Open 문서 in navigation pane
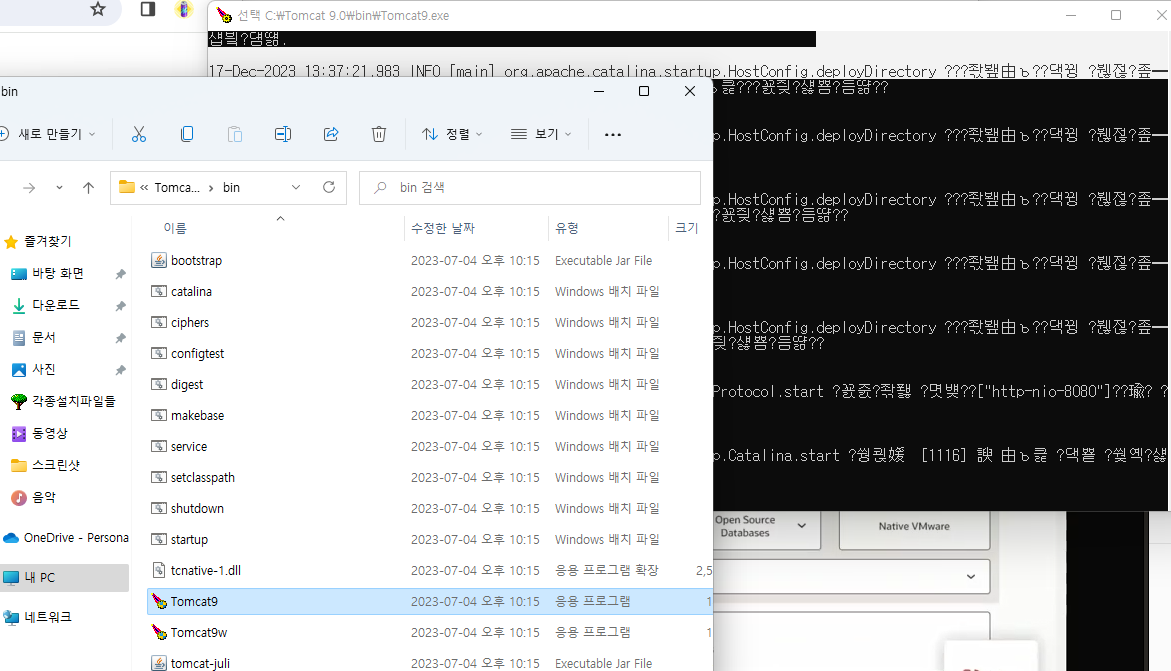1171x671 pixels. 43,337
